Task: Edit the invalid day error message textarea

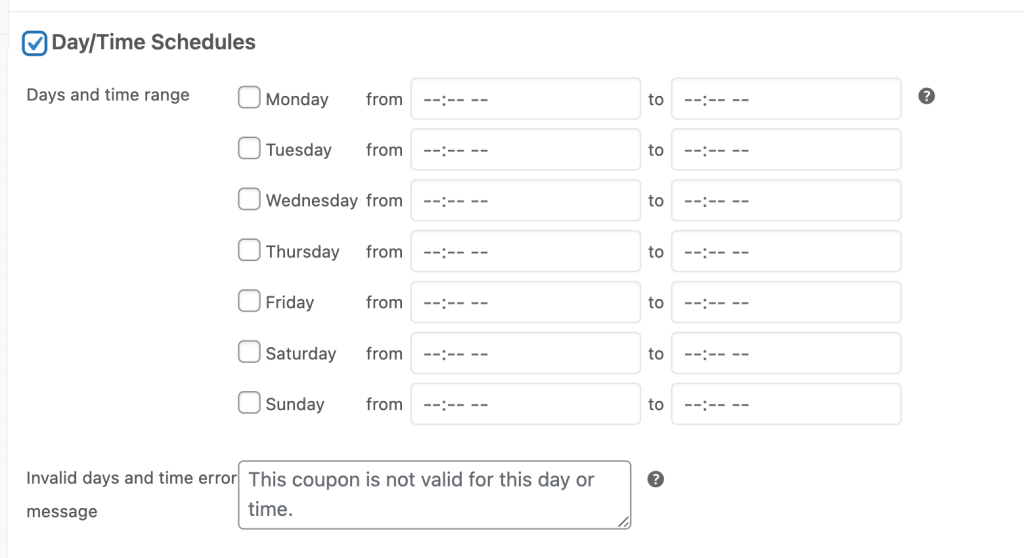Action: point(434,495)
